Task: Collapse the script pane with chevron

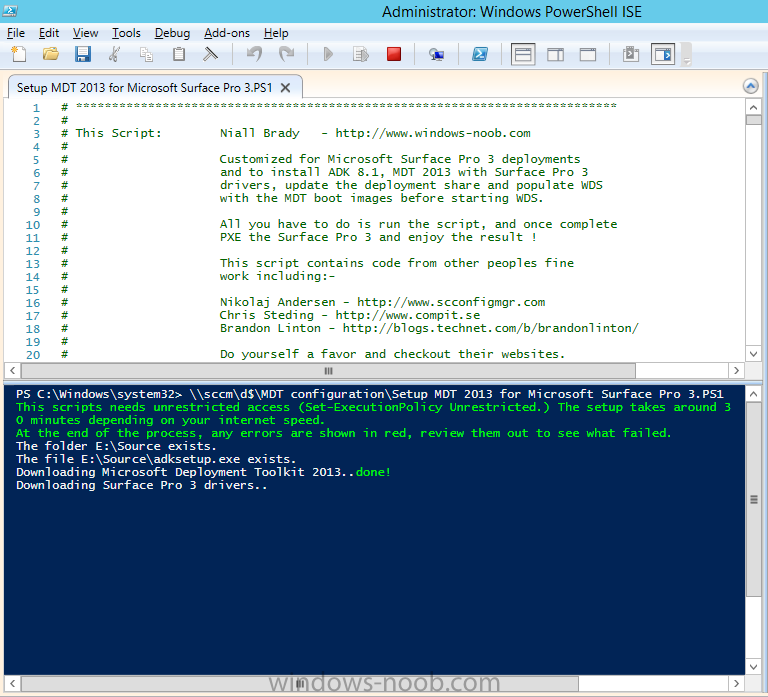Action: pyautogui.click(x=750, y=86)
